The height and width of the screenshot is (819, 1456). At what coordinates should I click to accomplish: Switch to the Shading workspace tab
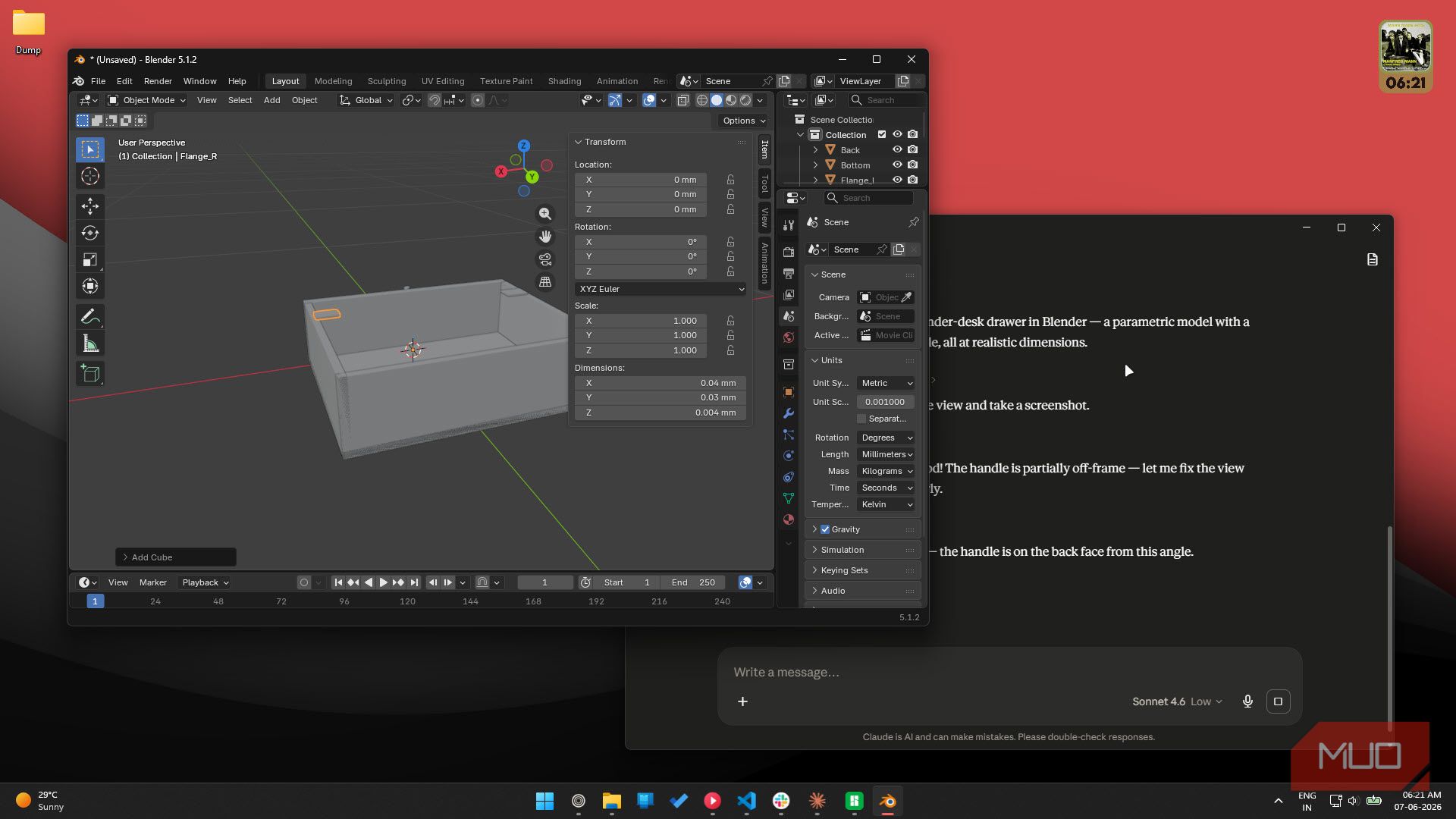tap(564, 81)
